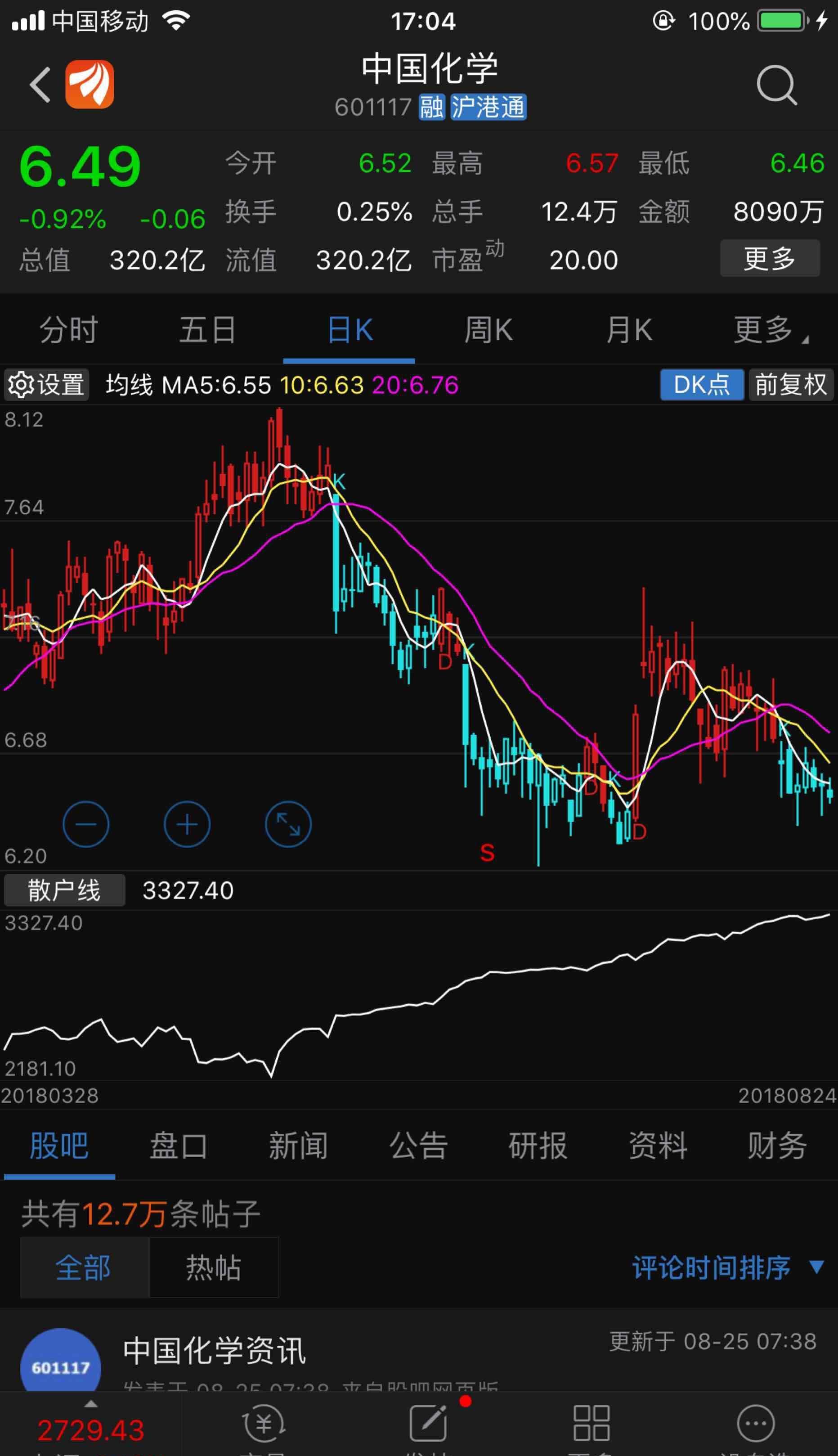Zoom in the K-line chart with plus icon

187,824
